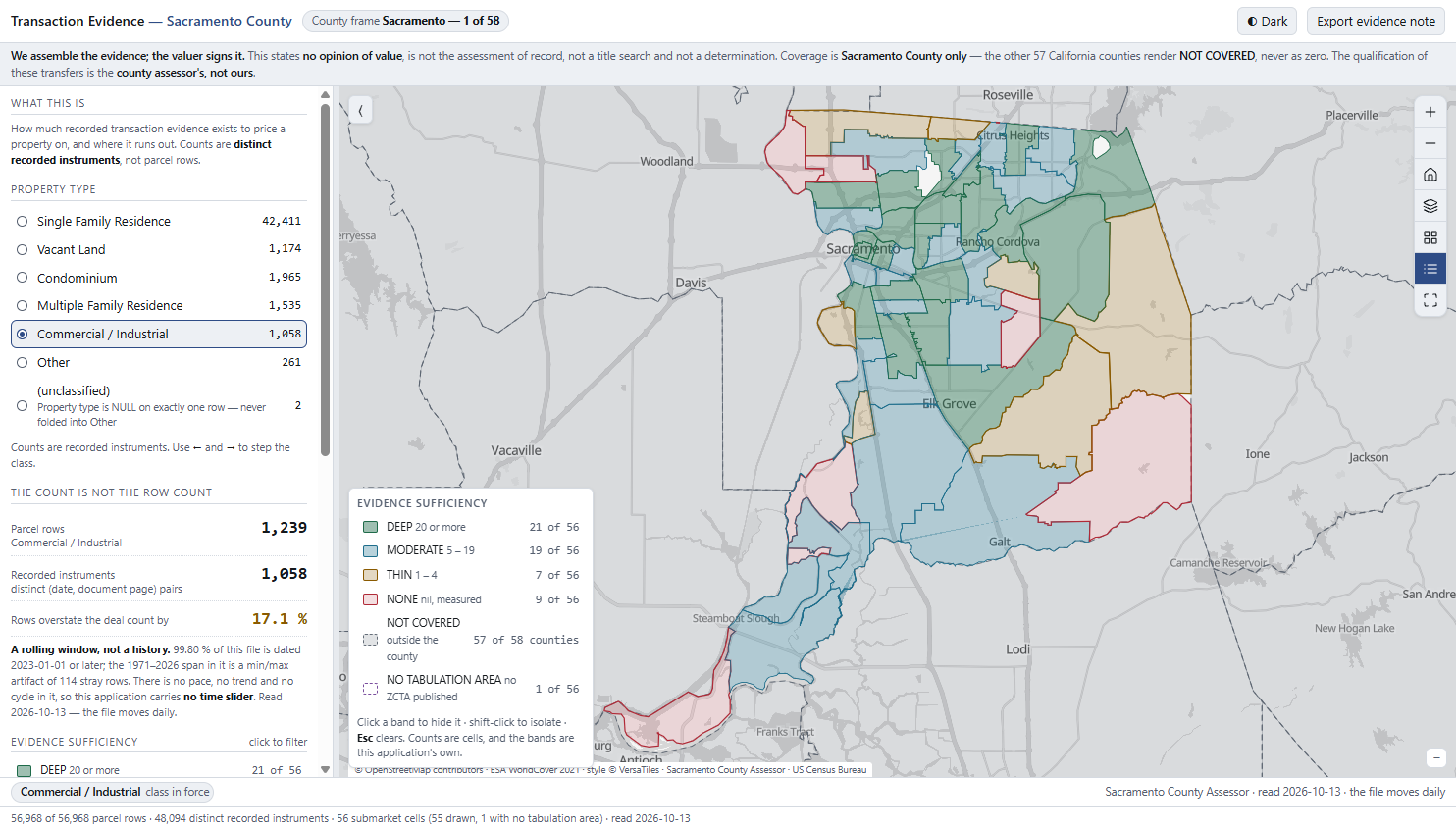Select Other property type
This screenshot has height=829, width=1456.
click(x=159, y=363)
